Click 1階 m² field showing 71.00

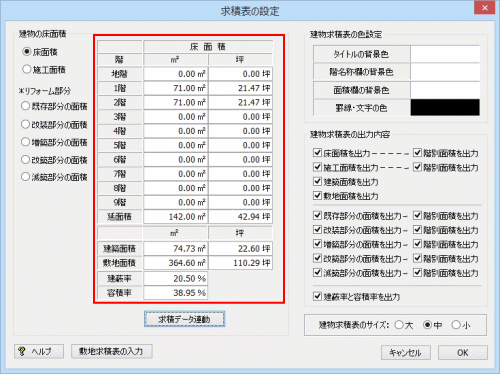176,88
